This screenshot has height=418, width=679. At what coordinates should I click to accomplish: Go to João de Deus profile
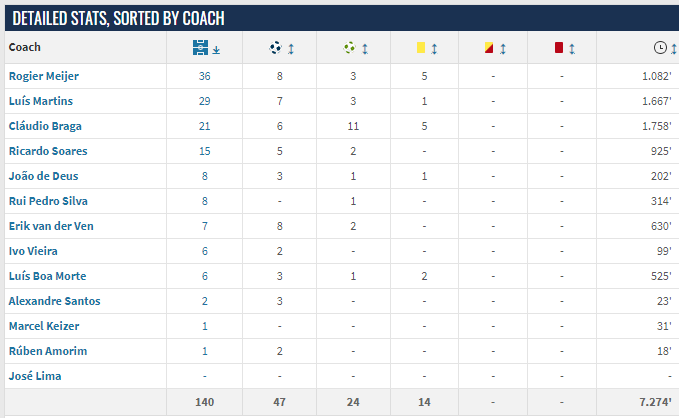(x=43, y=176)
